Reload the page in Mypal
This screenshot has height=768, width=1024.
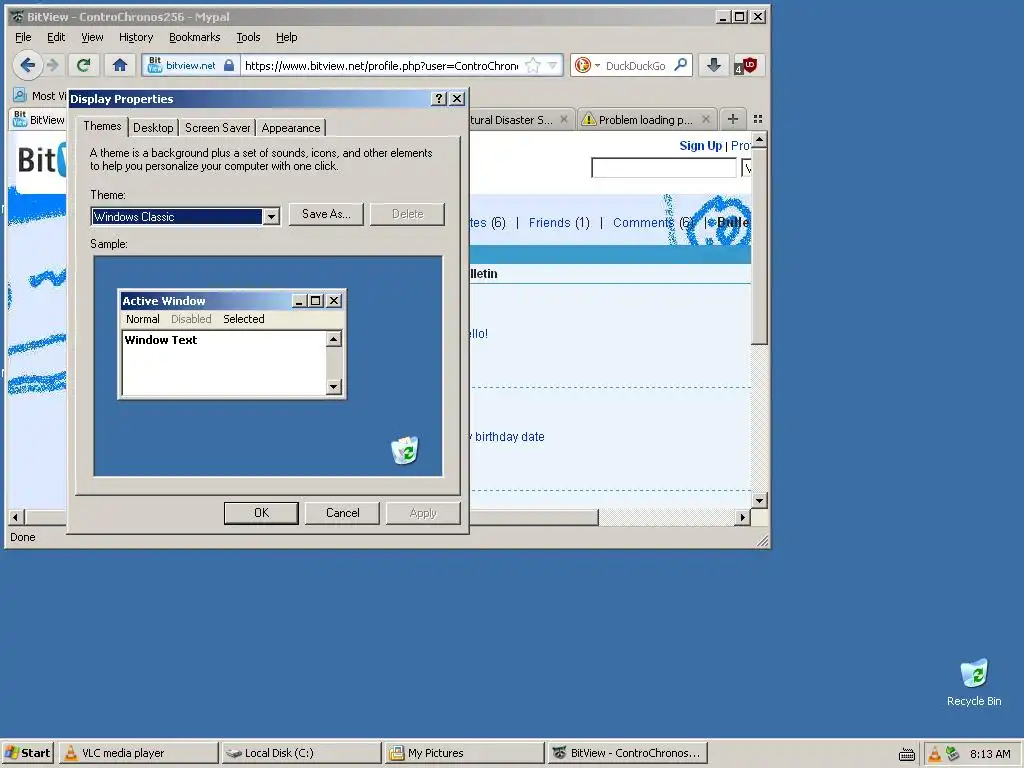(84, 65)
